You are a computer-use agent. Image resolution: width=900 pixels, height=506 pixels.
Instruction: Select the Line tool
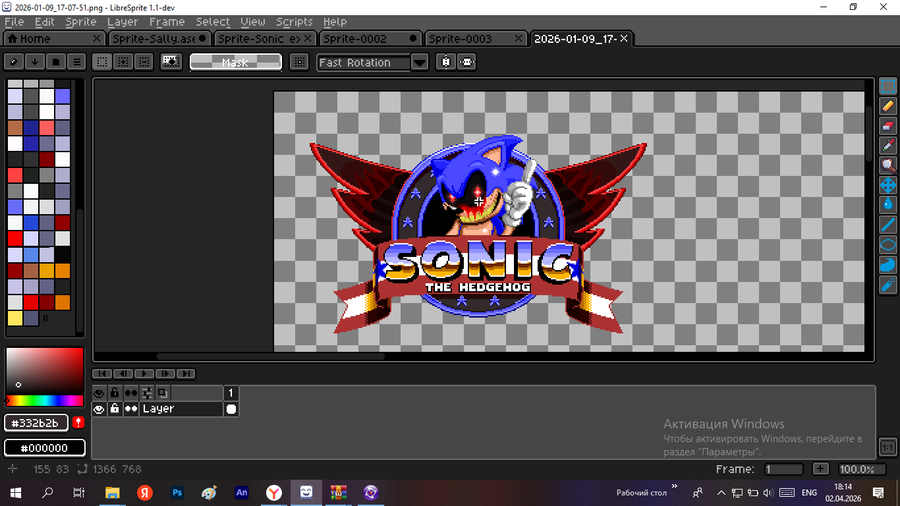[x=888, y=224]
